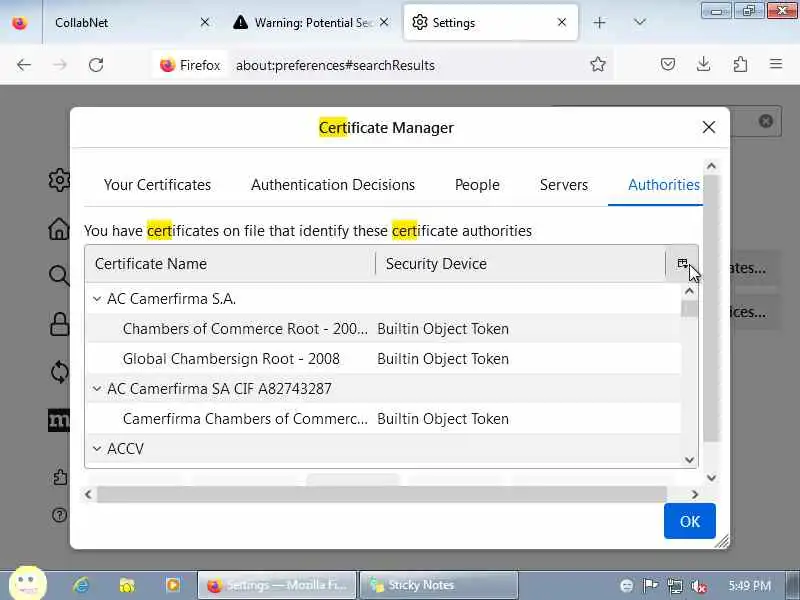Open a new tab with the plus icon

click(599, 22)
